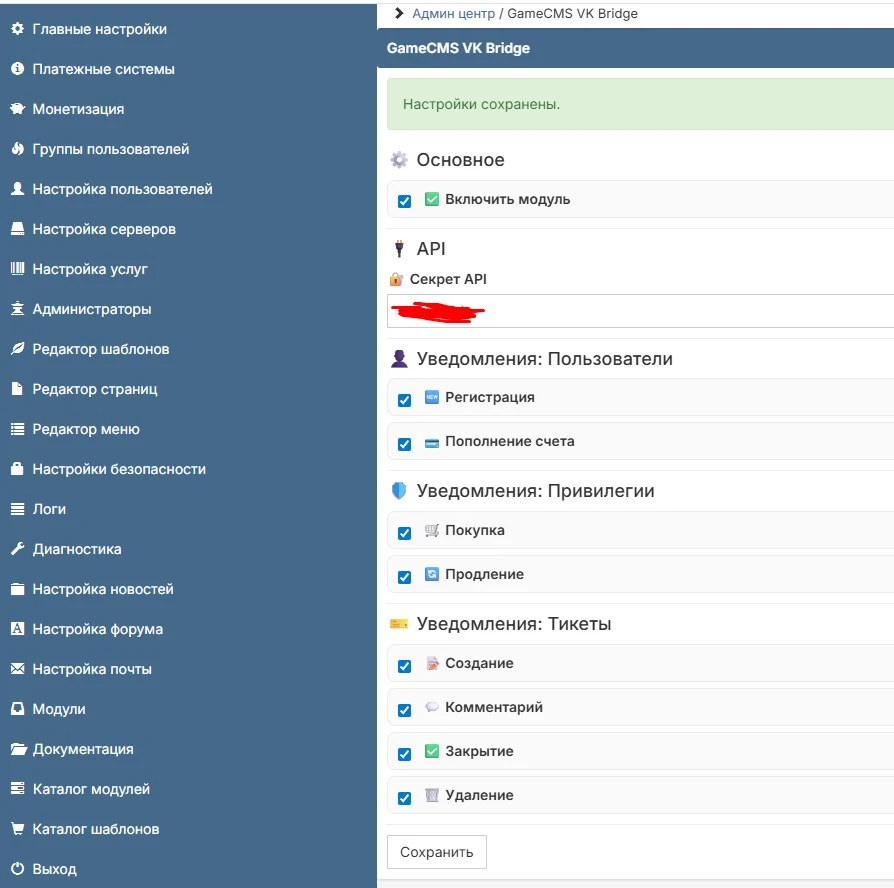Image resolution: width=894 pixels, height=888 pixels.
Task: Go to Монетизация section
Action: tap(78, 109)
